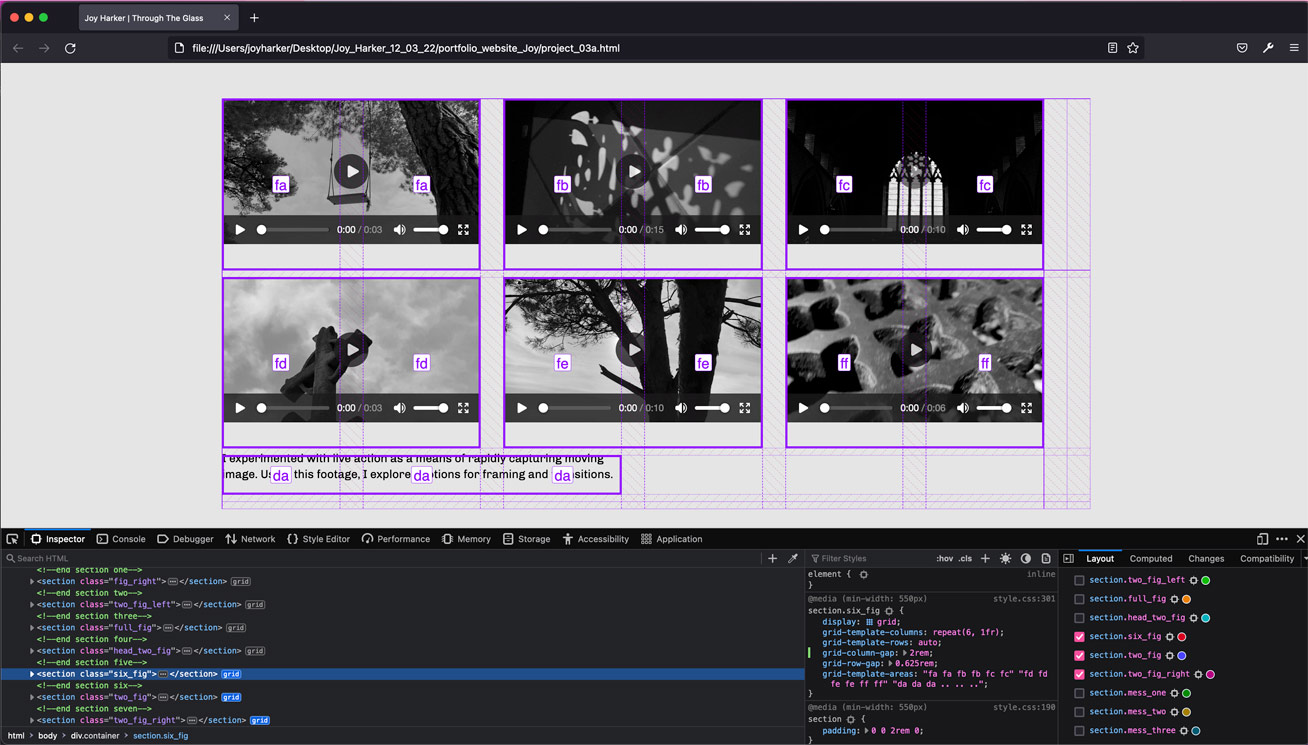This screenshot has width=1308, height=745.
Task: Toggle dark color scheme simulation icon
Action: 1025,558
